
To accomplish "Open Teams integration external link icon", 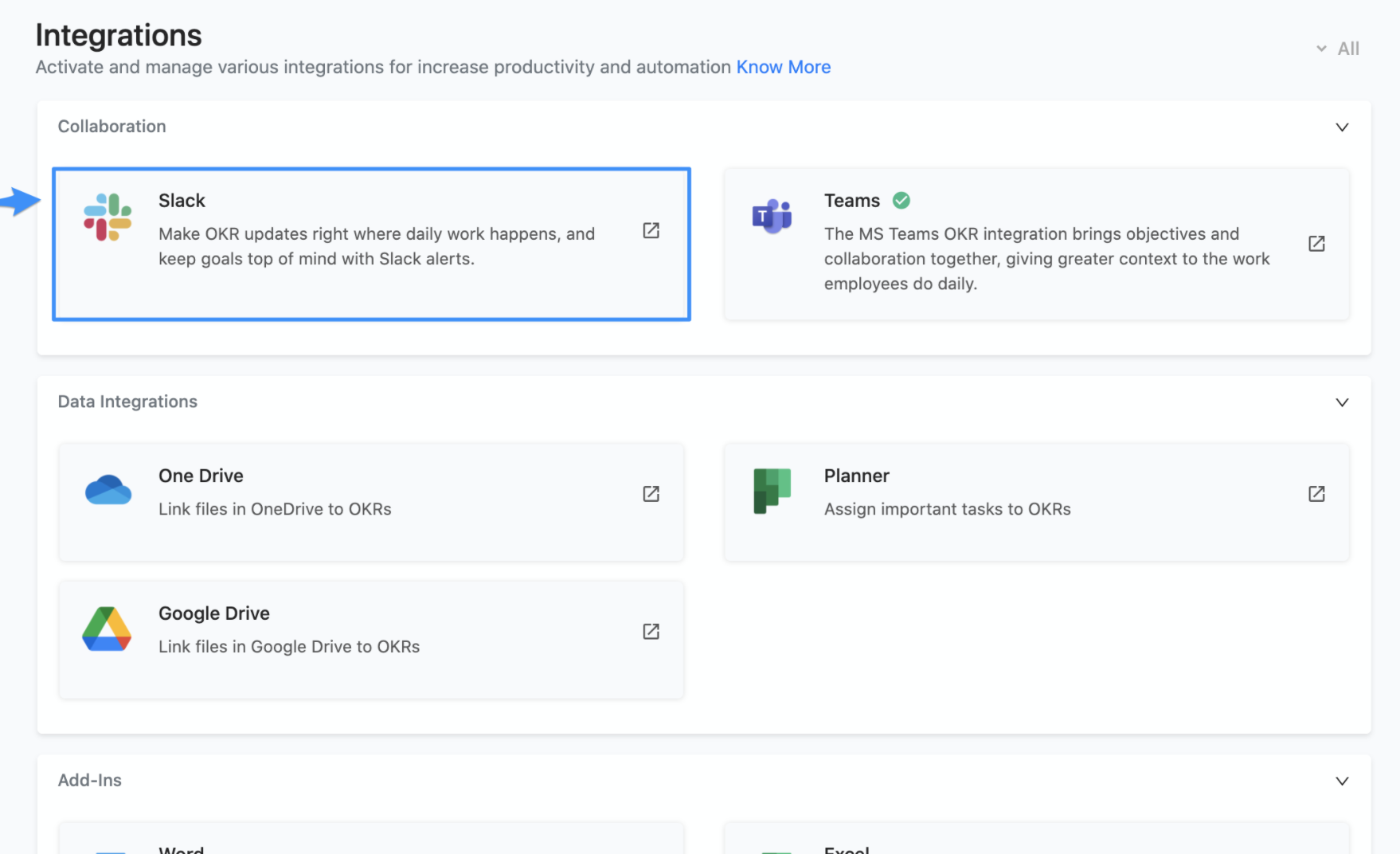I will point(1316,243).
